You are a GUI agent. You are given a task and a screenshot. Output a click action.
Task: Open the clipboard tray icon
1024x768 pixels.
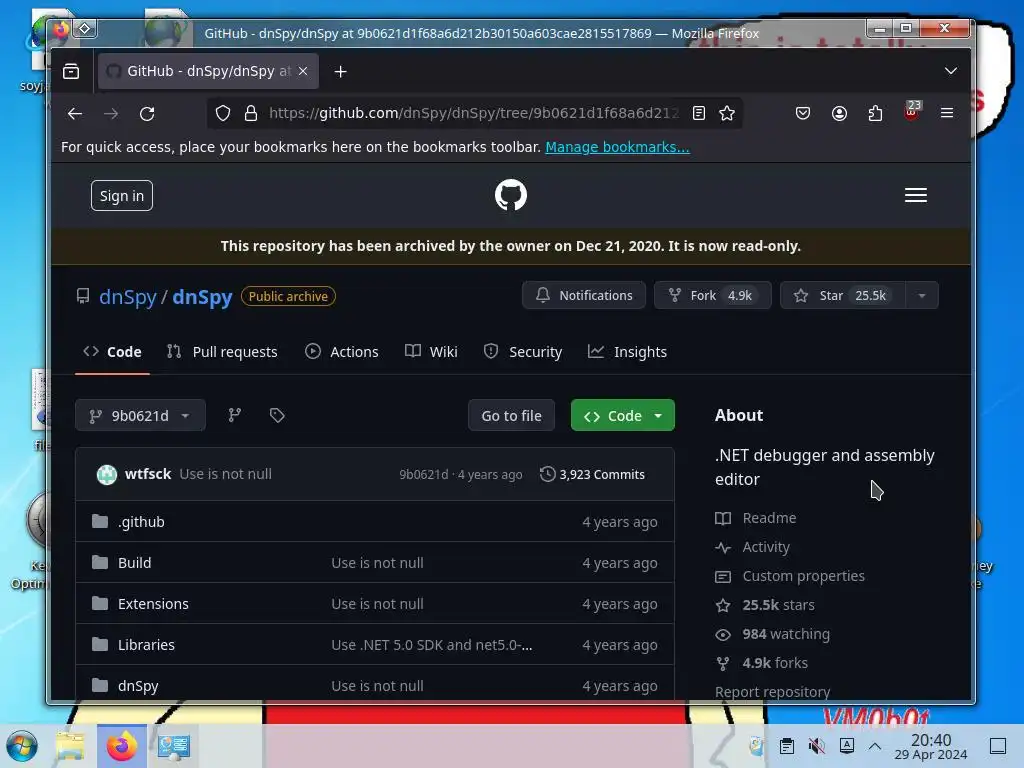coord(787,746)
